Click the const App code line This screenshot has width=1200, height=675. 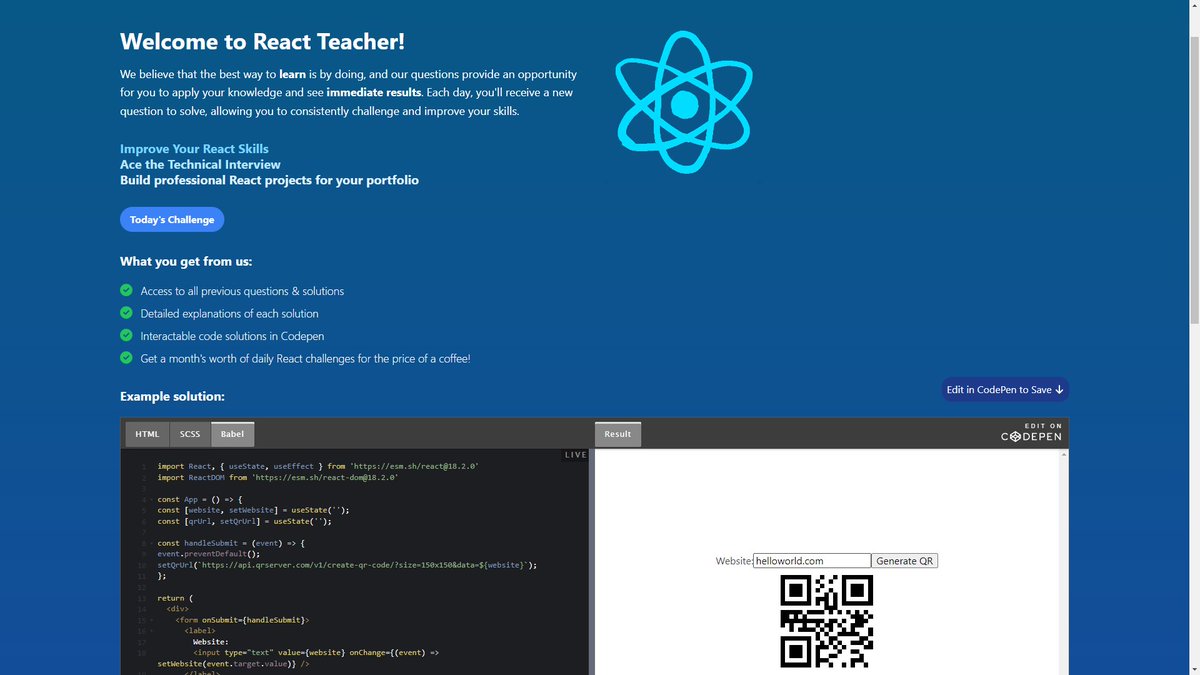point(200,499)
